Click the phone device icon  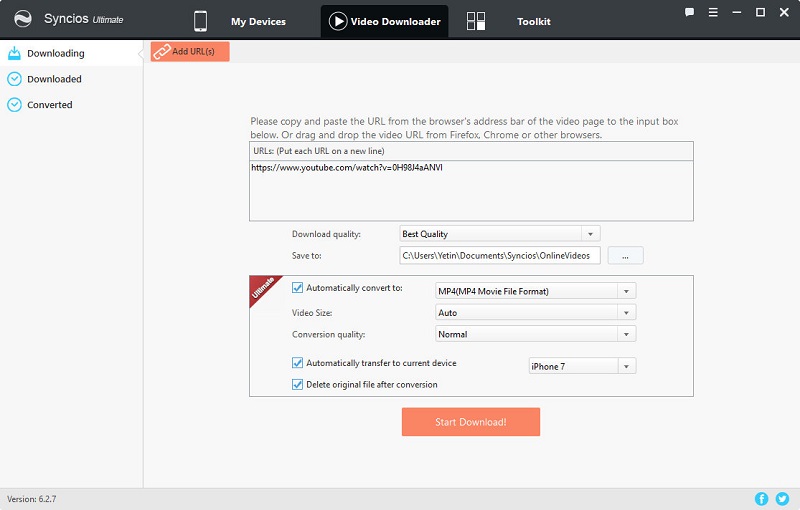click(x=201, y=21)
